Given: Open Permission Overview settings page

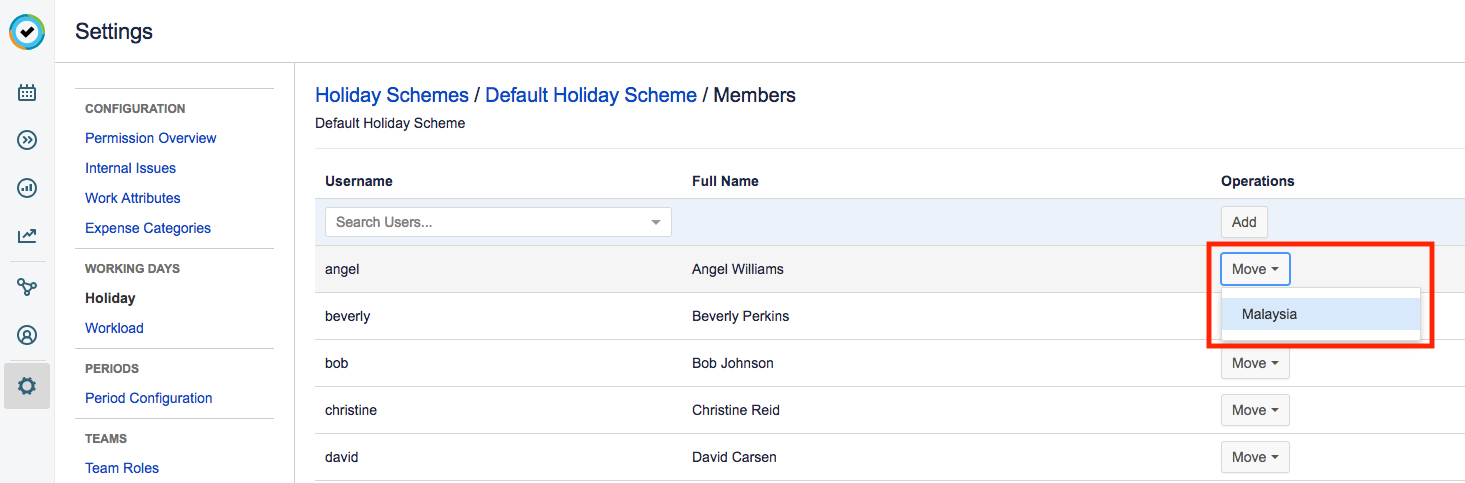Looking at the screenshot, I should click(x=151, y=138).
